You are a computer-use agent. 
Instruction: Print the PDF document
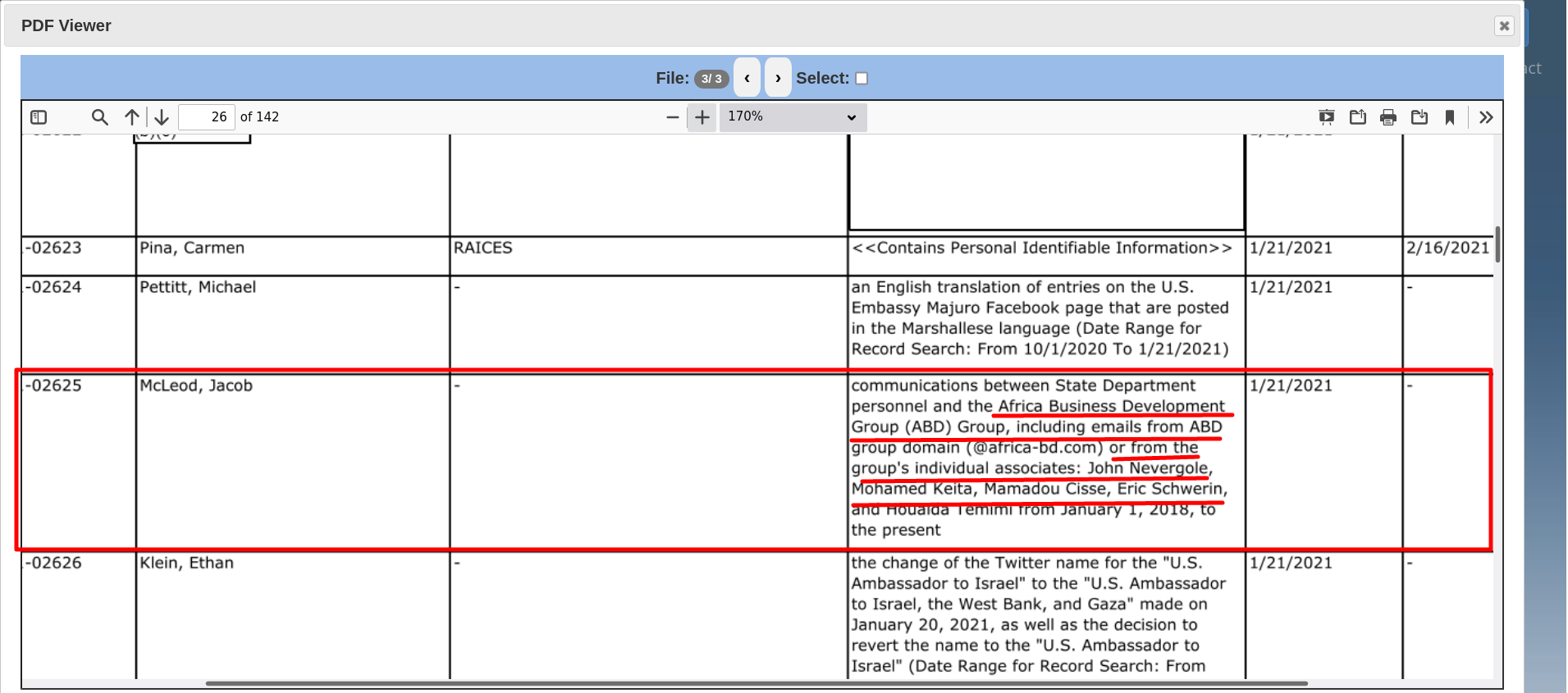click(x=1388, y=117)
